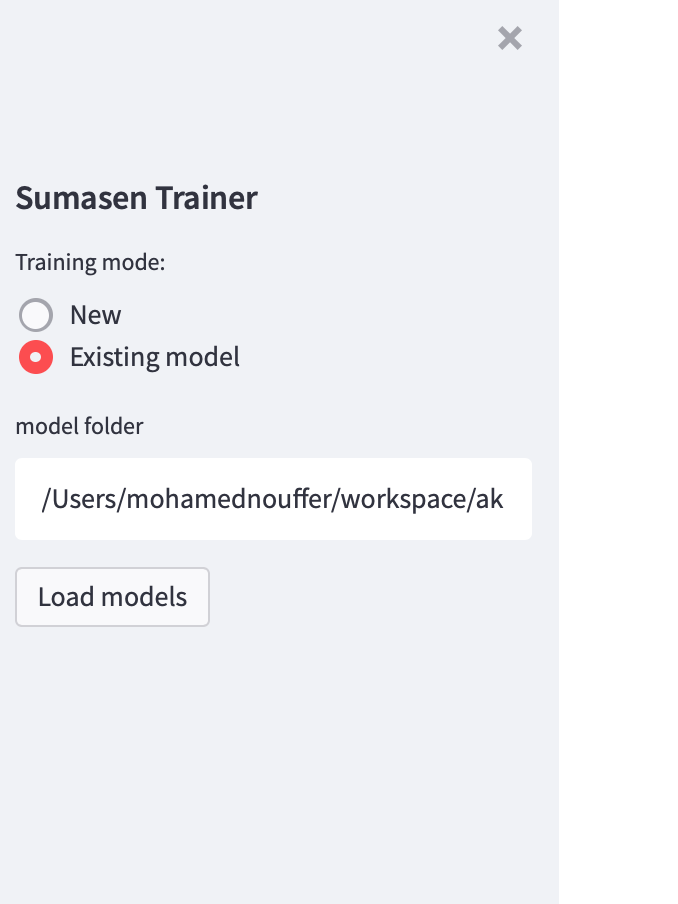Viewport: 678px width, 904px height.
Task: Activate Load models control
Action: coord(112,597)
